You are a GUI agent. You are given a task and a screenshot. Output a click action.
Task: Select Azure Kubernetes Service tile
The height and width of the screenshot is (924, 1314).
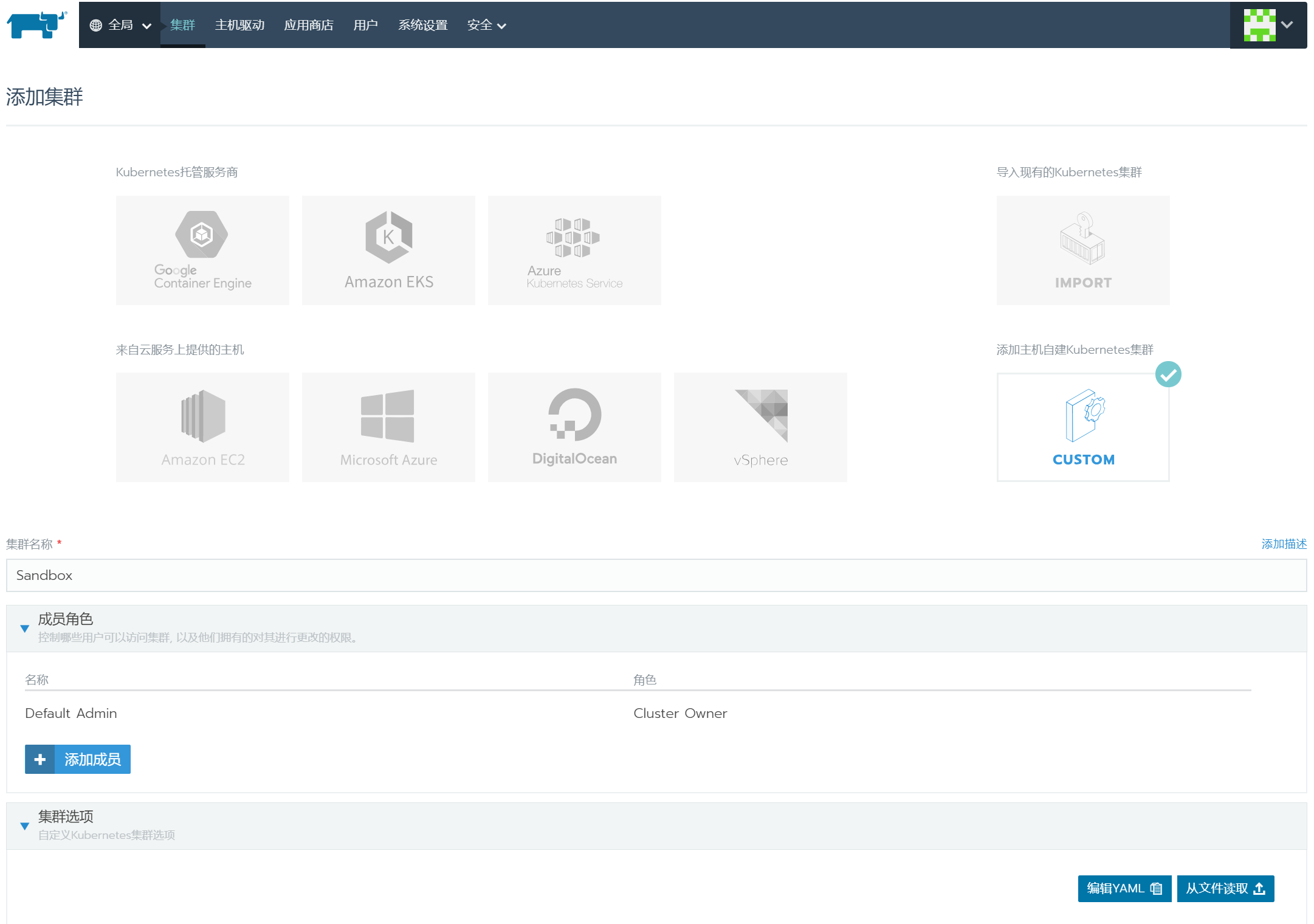pyautogui.click(x=574, y=250)
